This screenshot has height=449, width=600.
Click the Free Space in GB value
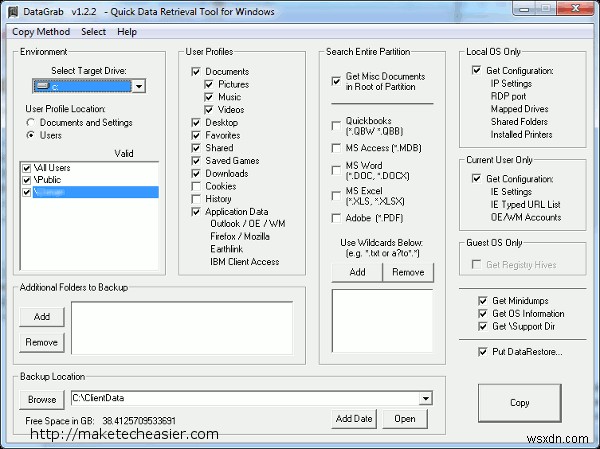point(139,421)
